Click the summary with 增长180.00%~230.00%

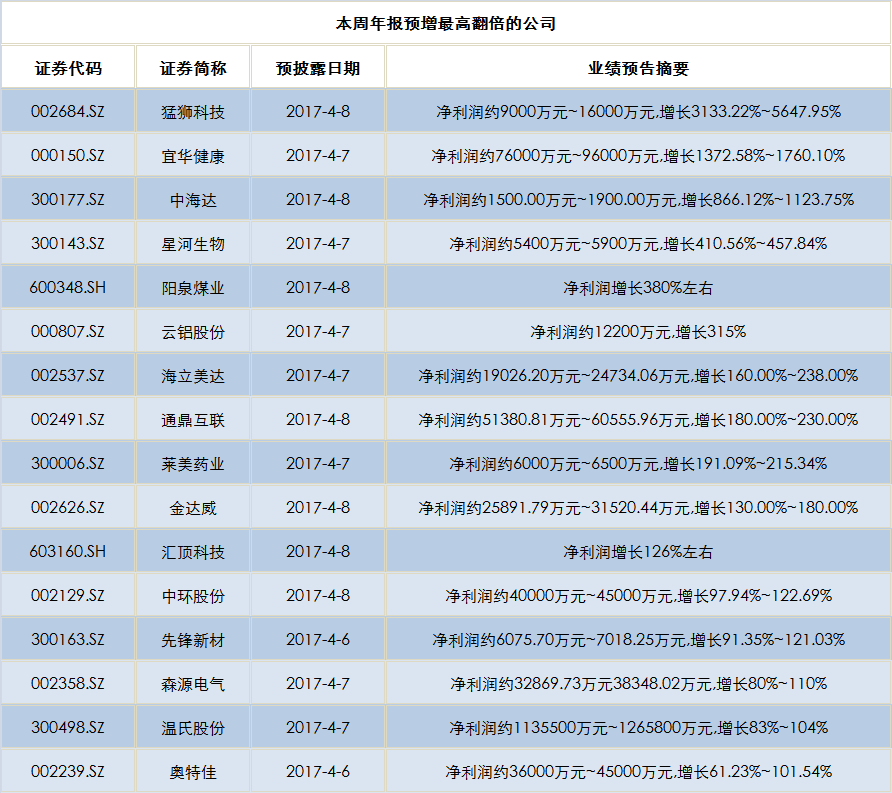coord(638,419)
